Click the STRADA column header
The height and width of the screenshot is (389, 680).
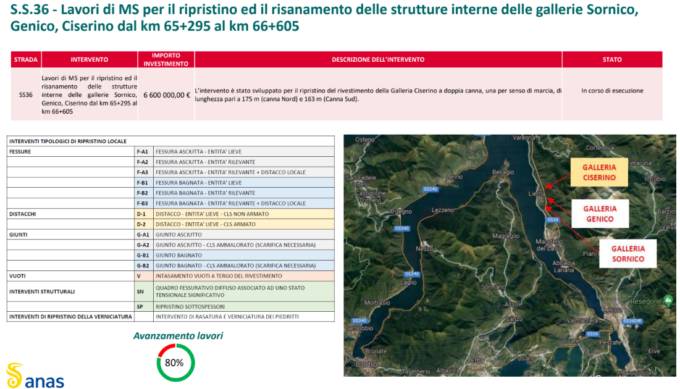[x=26, y=59]
